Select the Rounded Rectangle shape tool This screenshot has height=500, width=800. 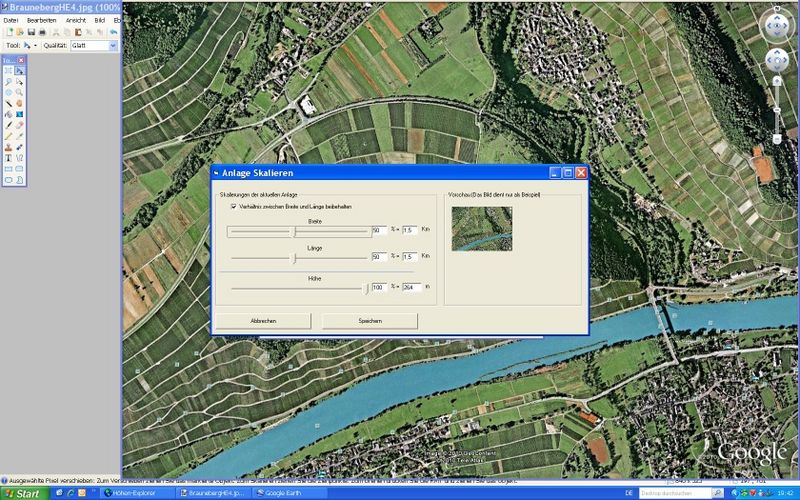19,169
